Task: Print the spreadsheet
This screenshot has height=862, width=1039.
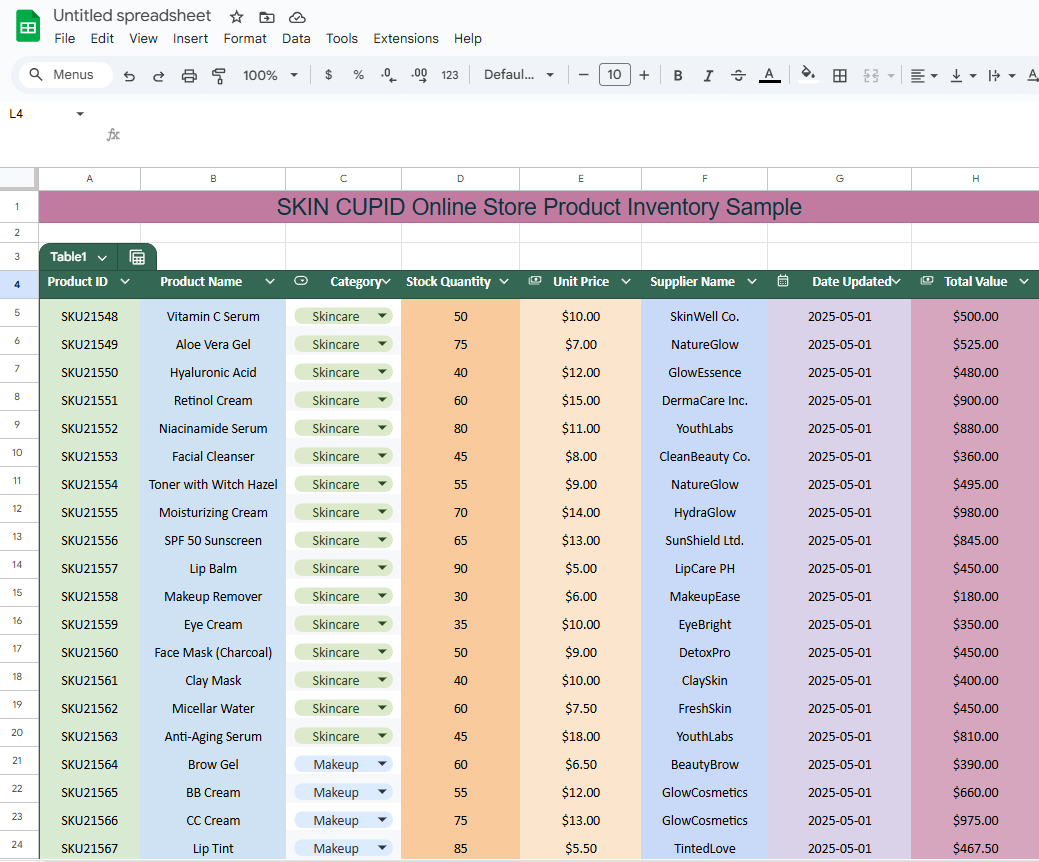Action: click(189, 76)
